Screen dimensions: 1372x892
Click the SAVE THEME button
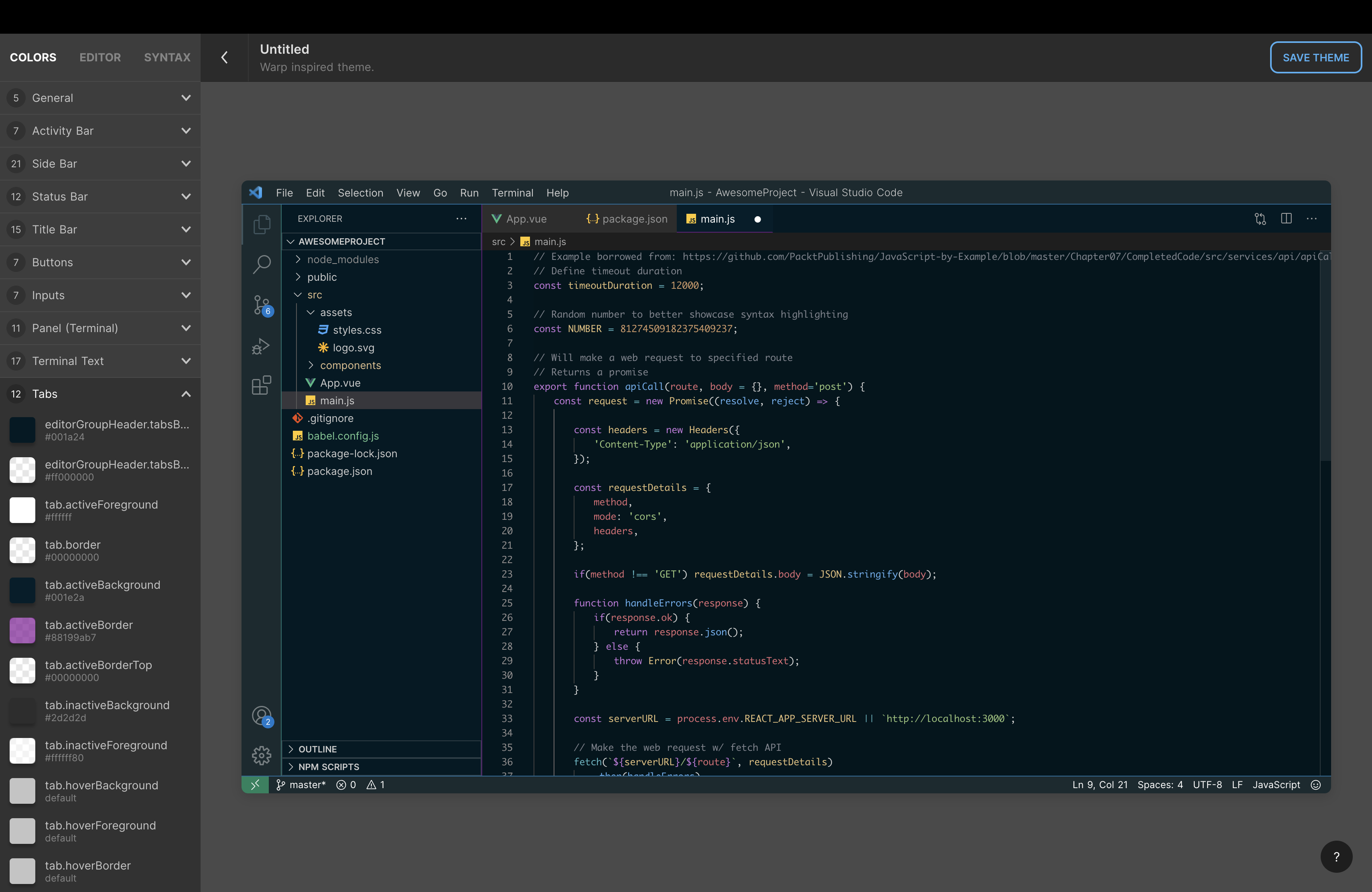(1315, 57)
